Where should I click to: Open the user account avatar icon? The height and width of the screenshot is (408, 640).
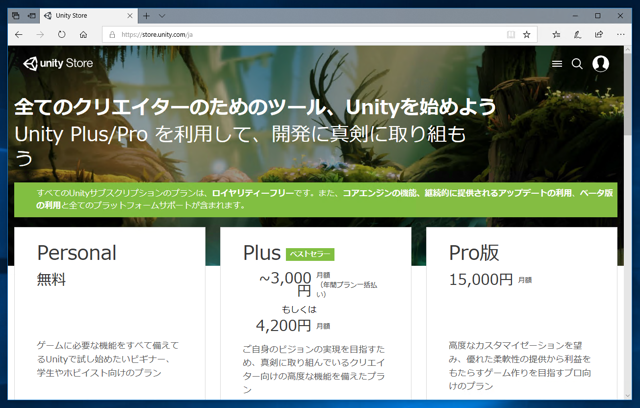600,64
